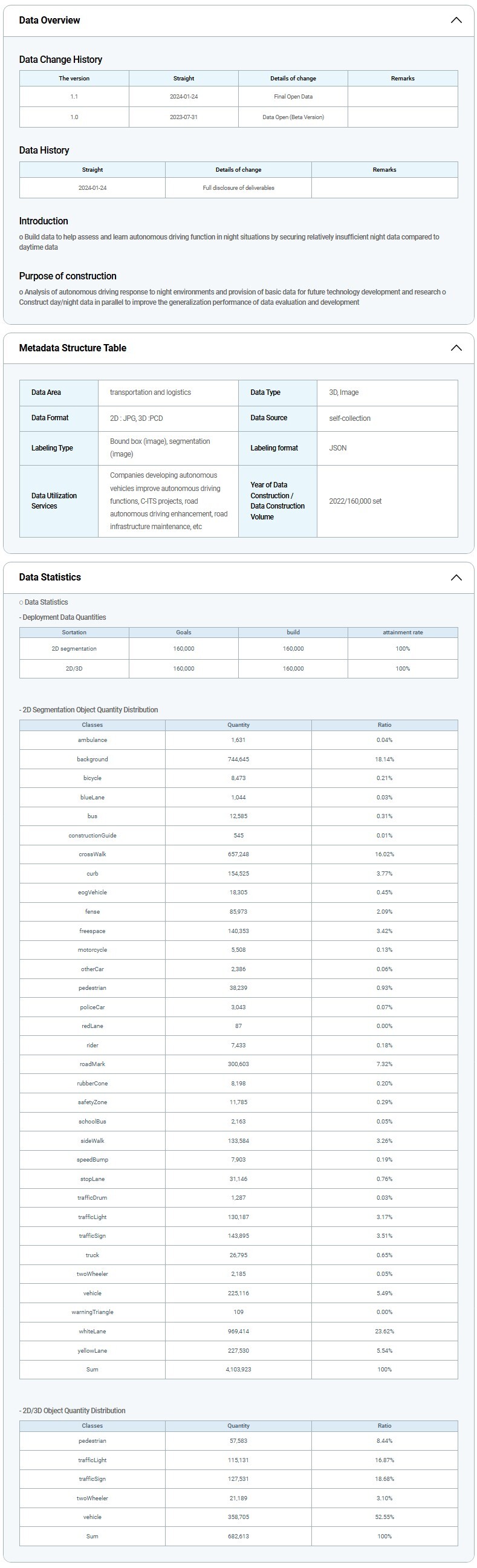The width and height of the screenshot is (477, 1568).
Task: Collapse the Data Overview section chevron
Action: (456, 20)
